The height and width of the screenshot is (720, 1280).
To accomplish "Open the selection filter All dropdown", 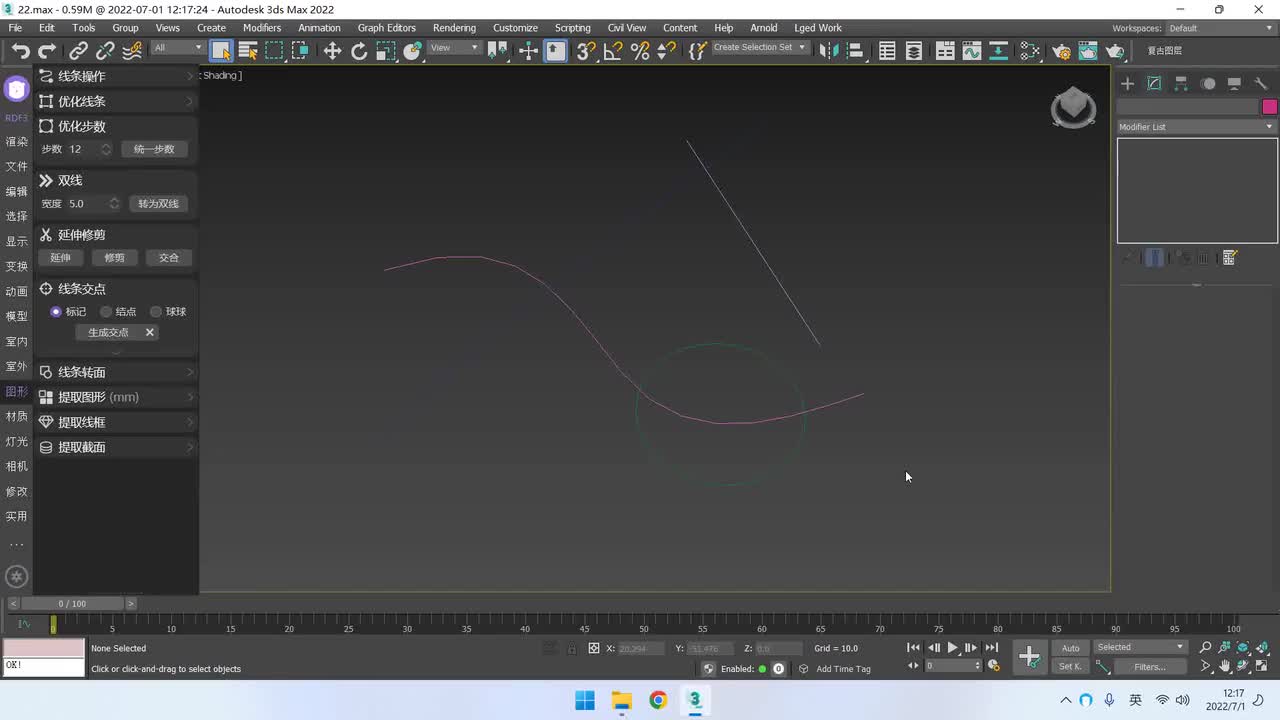I will click(177, 48).
